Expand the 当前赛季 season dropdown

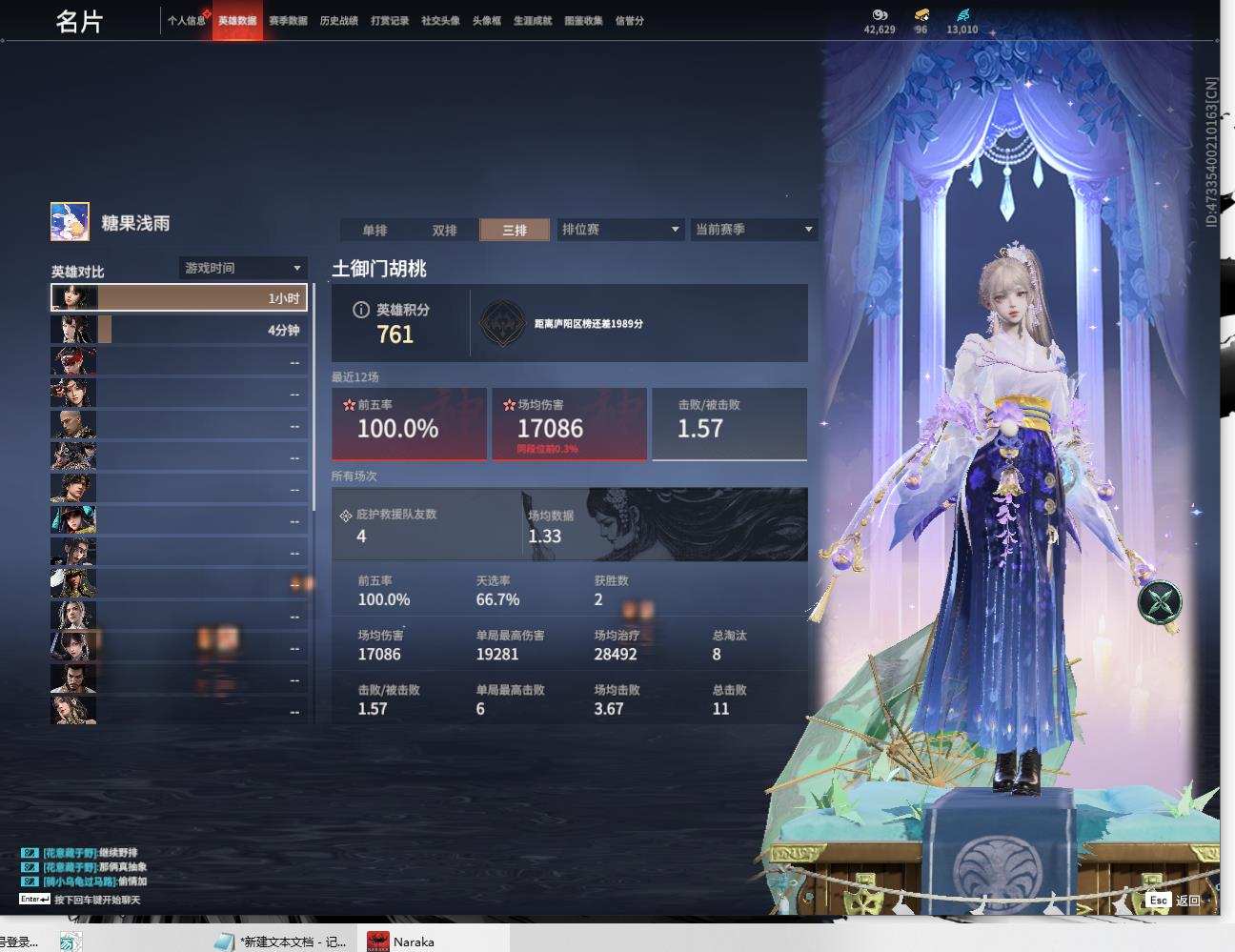[x=754, y=230]
